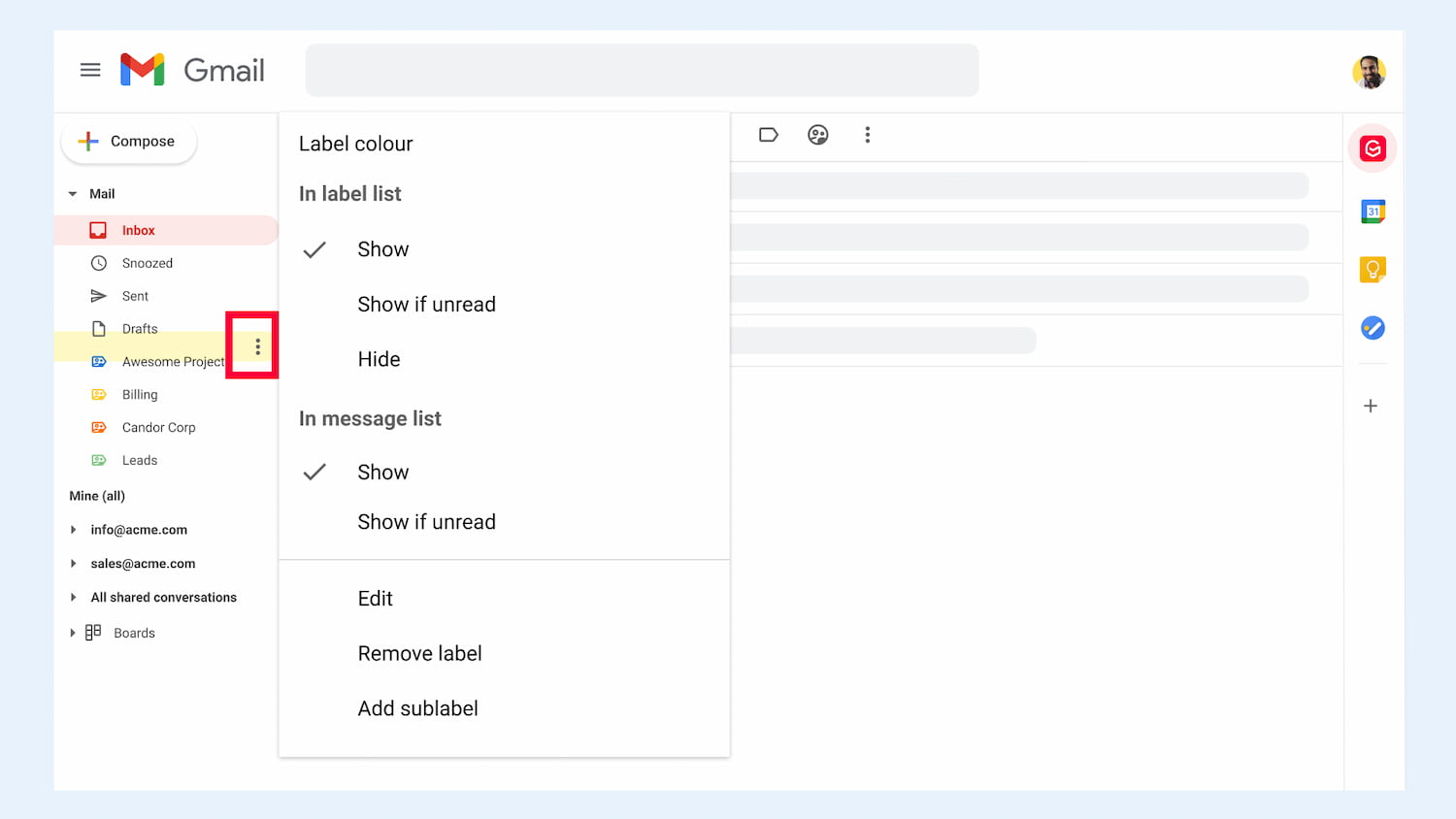The width and height of the screenshot is (1456, 819).
Task: Open Google Keep from the side panel
Action: (1373, 269)
